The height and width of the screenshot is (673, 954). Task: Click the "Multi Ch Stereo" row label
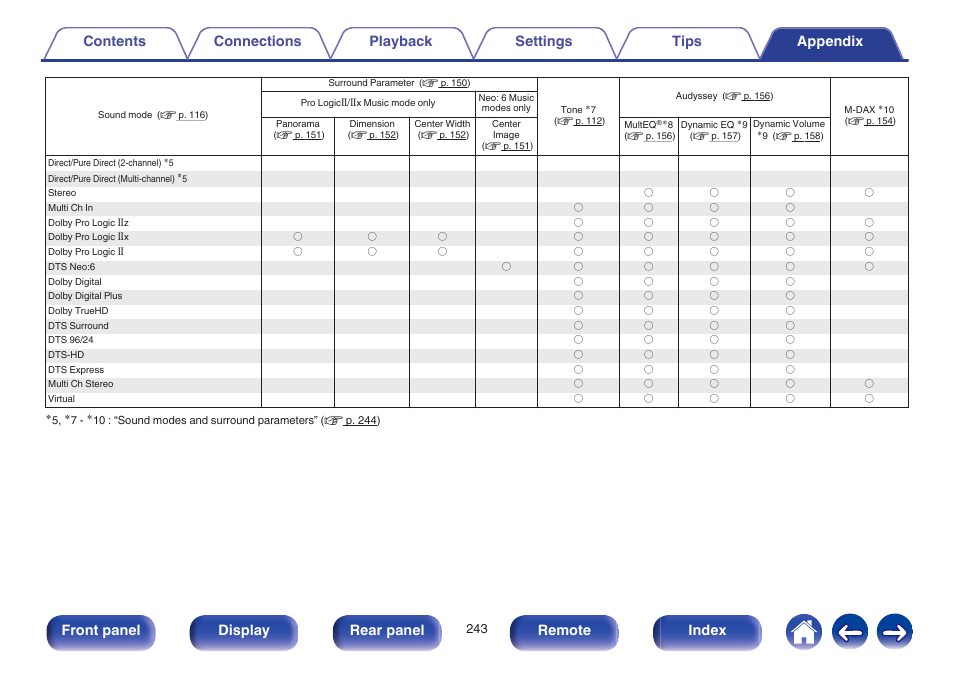coord(81,384)
